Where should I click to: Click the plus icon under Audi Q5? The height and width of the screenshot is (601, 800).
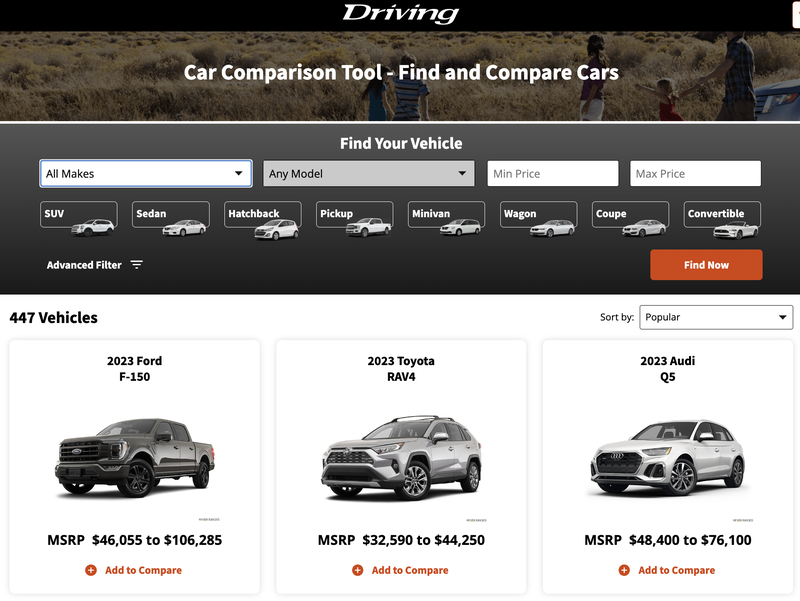tap(624, 570)
